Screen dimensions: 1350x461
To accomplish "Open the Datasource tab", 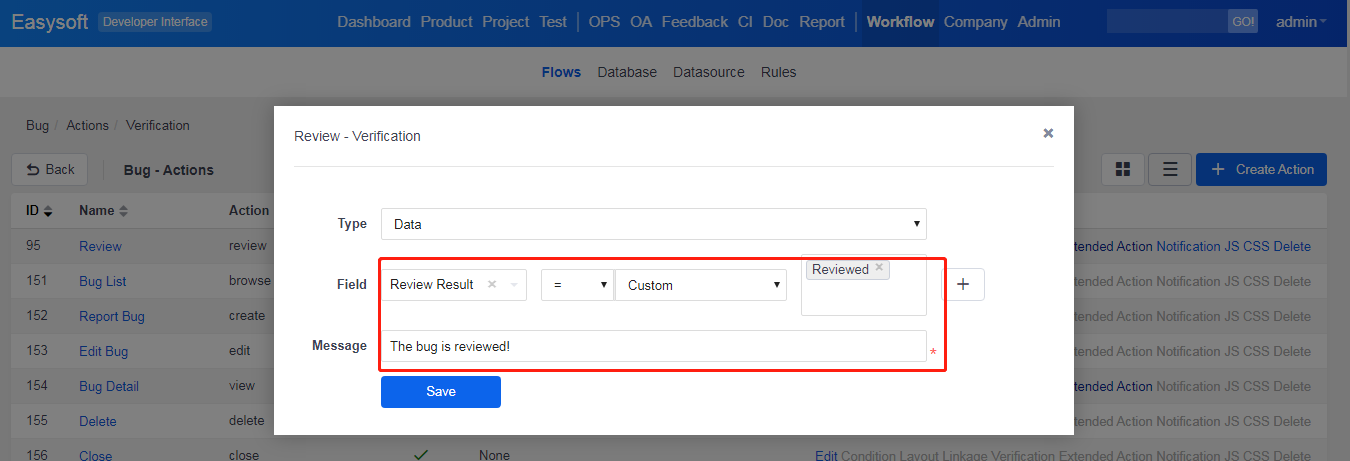I will pyautogui.click(x=708, y=72).
